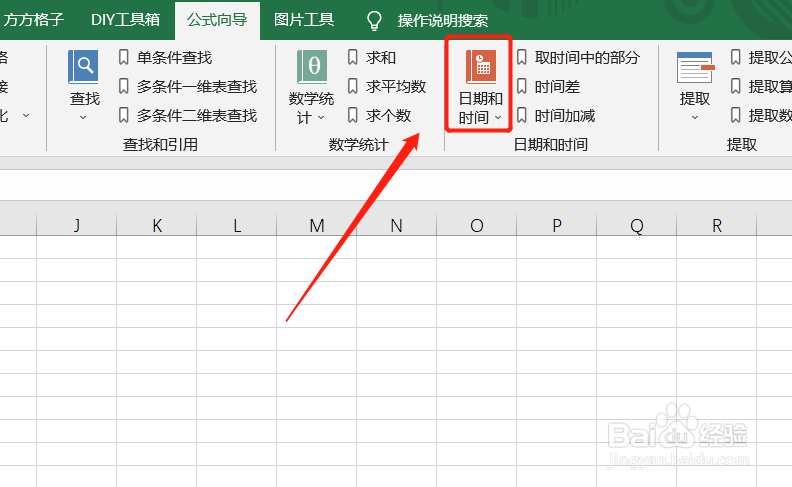Run 多条件二维表查找 command
The height and width of the screenshot is (487, 792).
point(197,116)
